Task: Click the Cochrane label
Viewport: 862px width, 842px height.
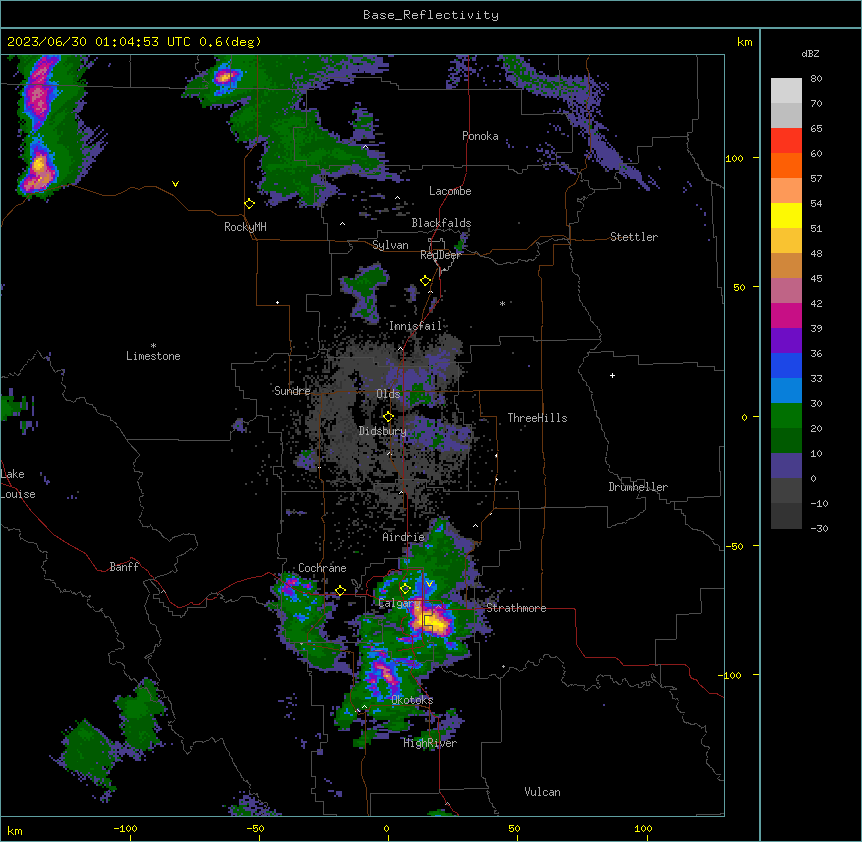Action: click(x=322, y=568)
